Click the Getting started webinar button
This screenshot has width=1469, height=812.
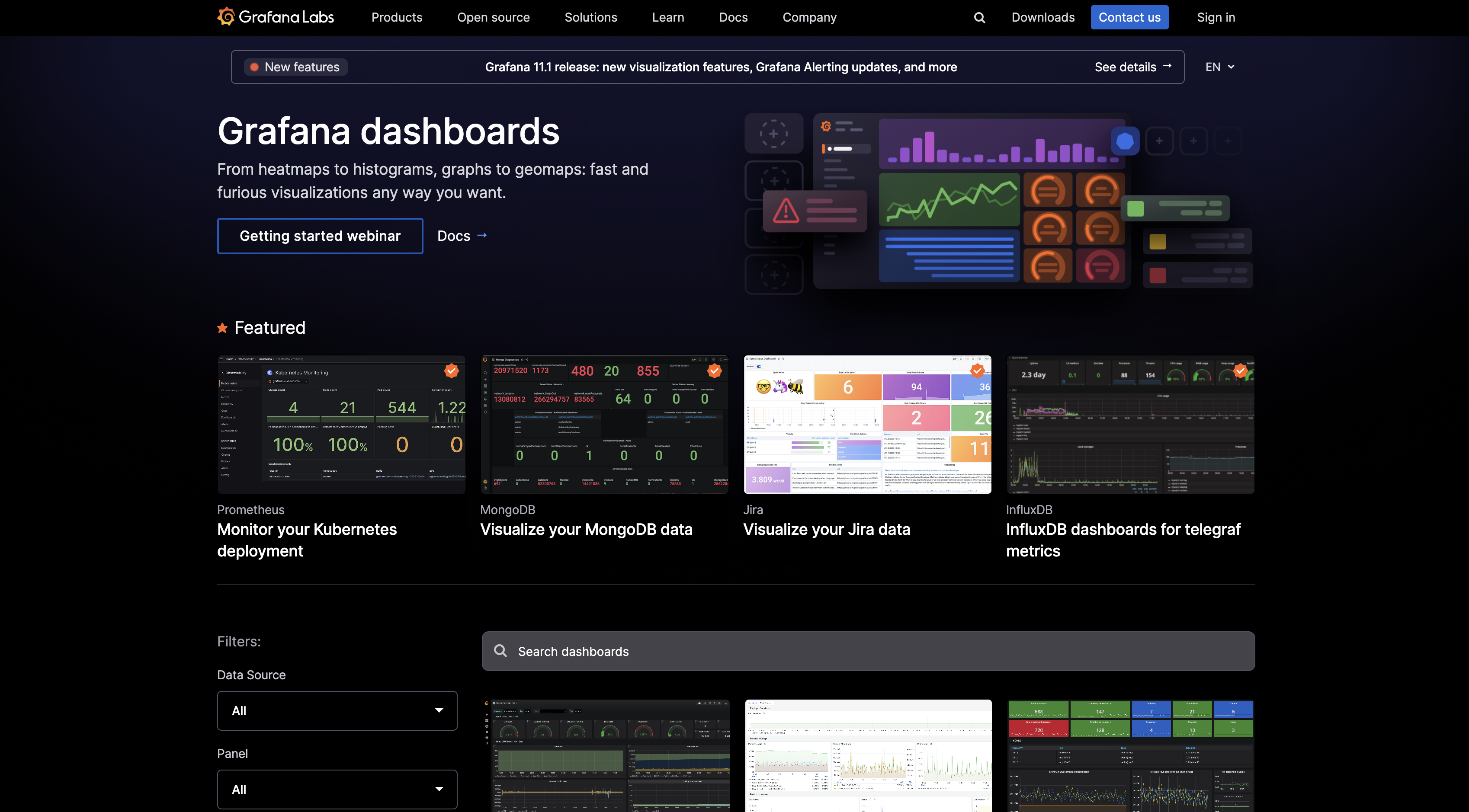click(x=320, y=236)
